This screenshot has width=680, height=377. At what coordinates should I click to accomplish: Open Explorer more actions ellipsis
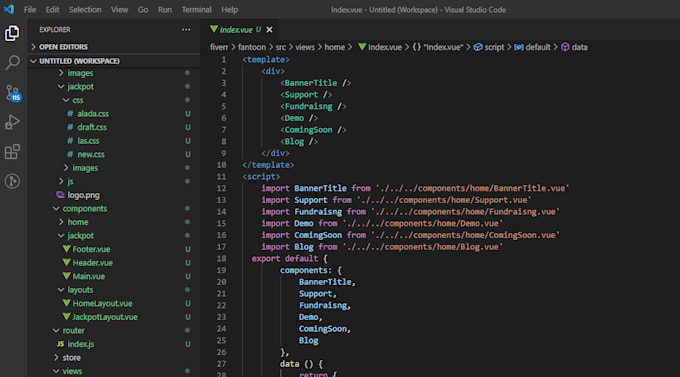tap(186, 30)
